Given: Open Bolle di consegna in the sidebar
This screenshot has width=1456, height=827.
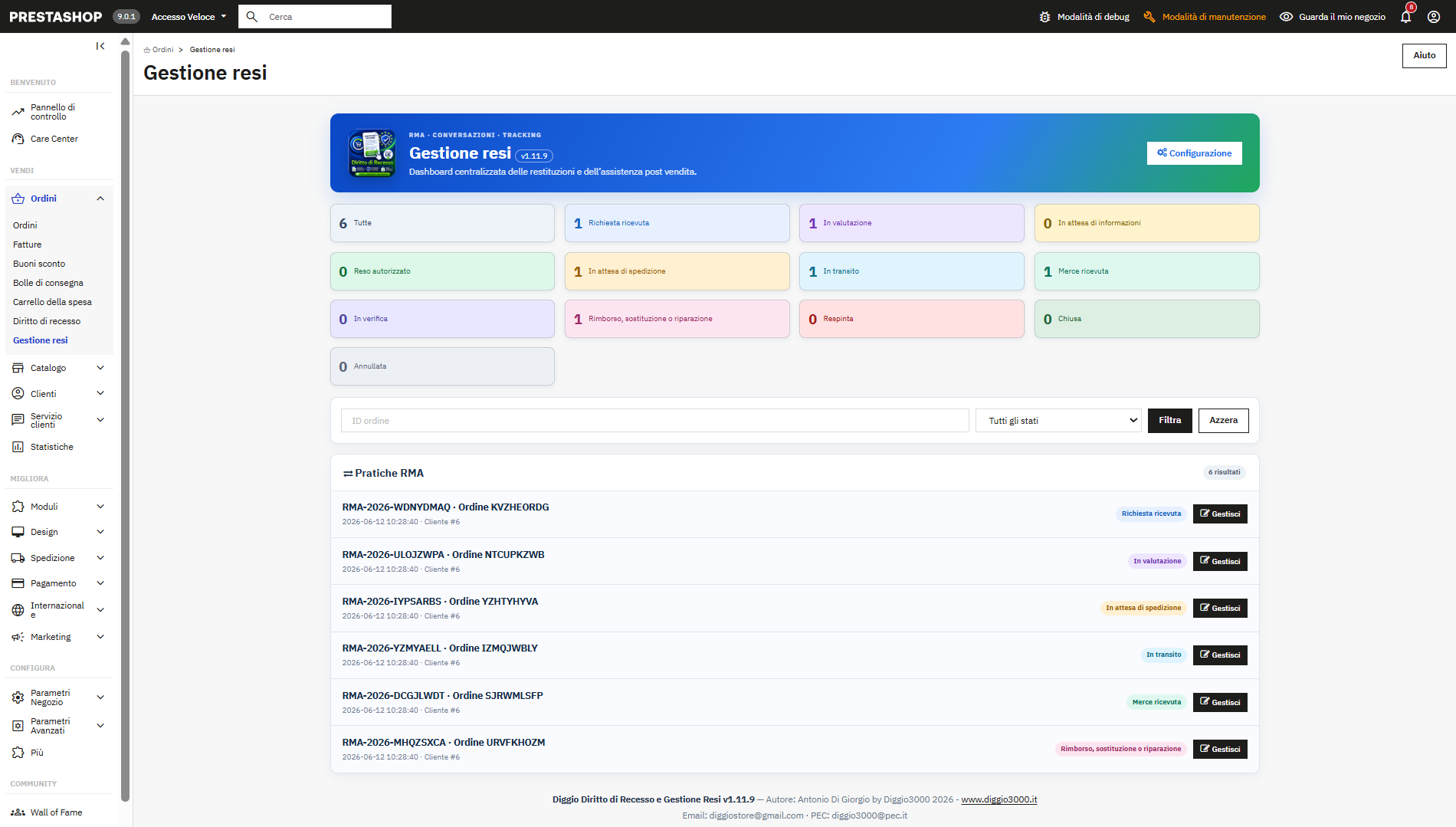Looking at the screenshot, I should pos(48,283).
